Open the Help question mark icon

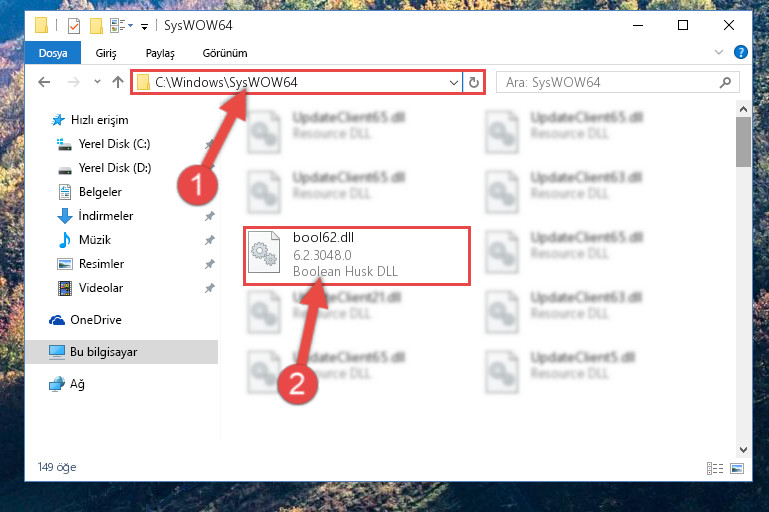click(741, 52)
